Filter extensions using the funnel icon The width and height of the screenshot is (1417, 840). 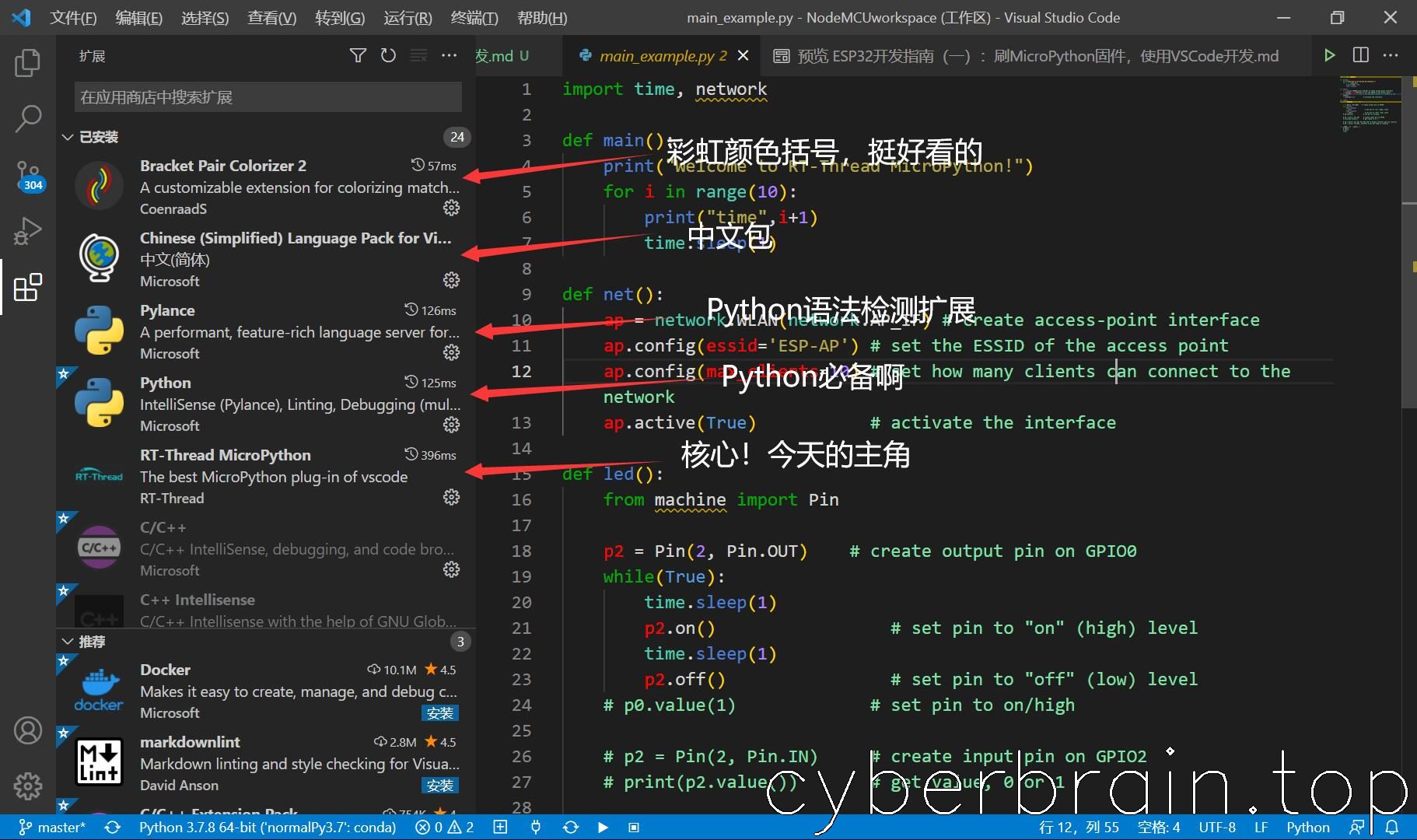click(358, 55)
